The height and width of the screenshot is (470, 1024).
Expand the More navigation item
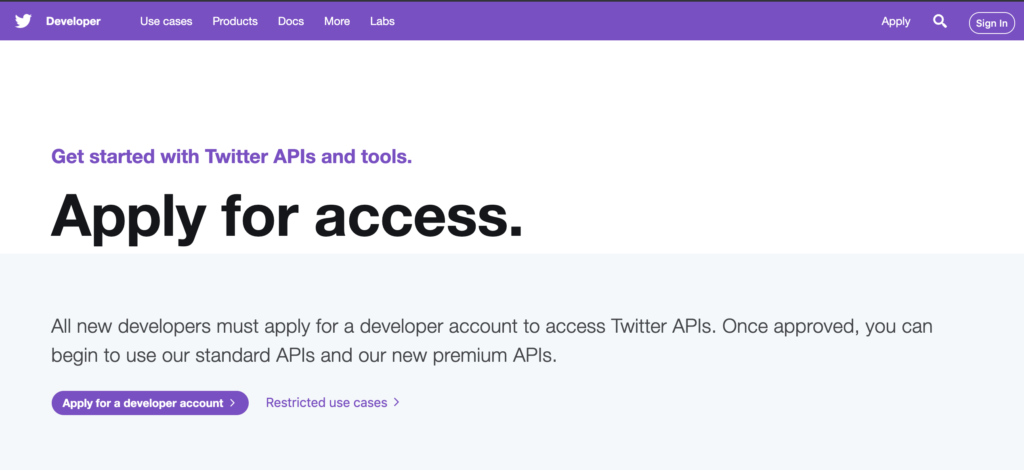tap(337, 21)
